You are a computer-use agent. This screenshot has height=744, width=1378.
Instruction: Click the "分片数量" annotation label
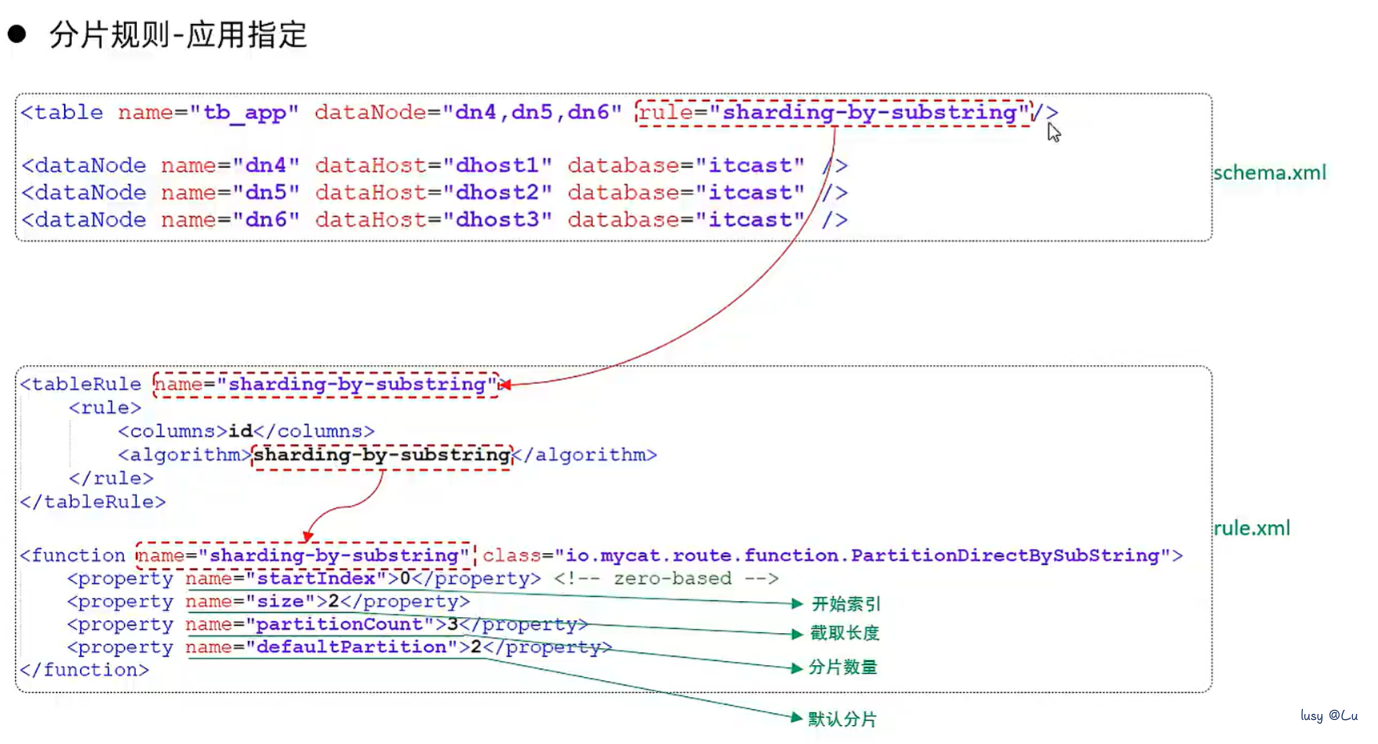[842, 667]
